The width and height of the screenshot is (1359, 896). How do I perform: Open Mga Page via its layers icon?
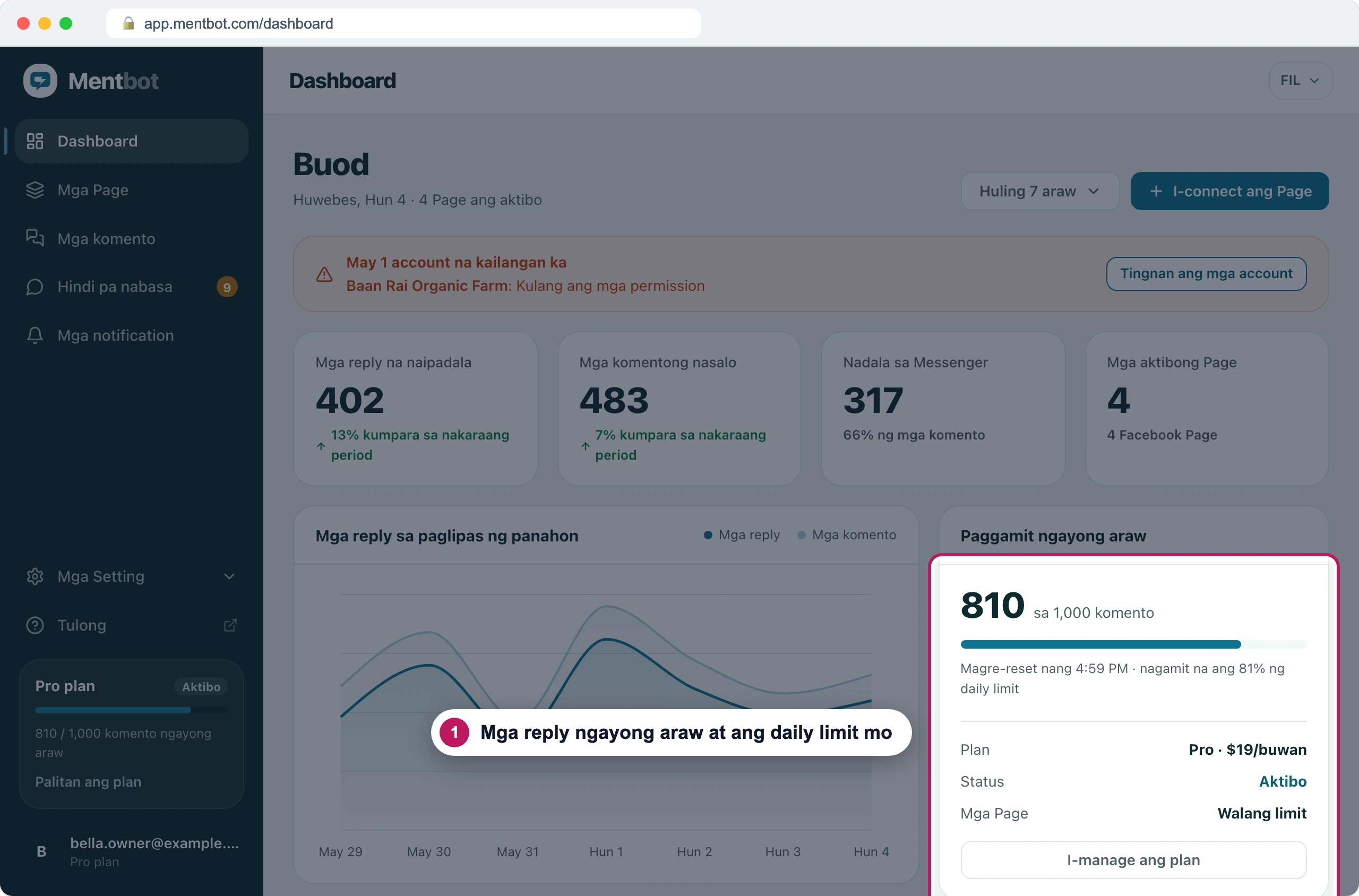pos(35,189)
